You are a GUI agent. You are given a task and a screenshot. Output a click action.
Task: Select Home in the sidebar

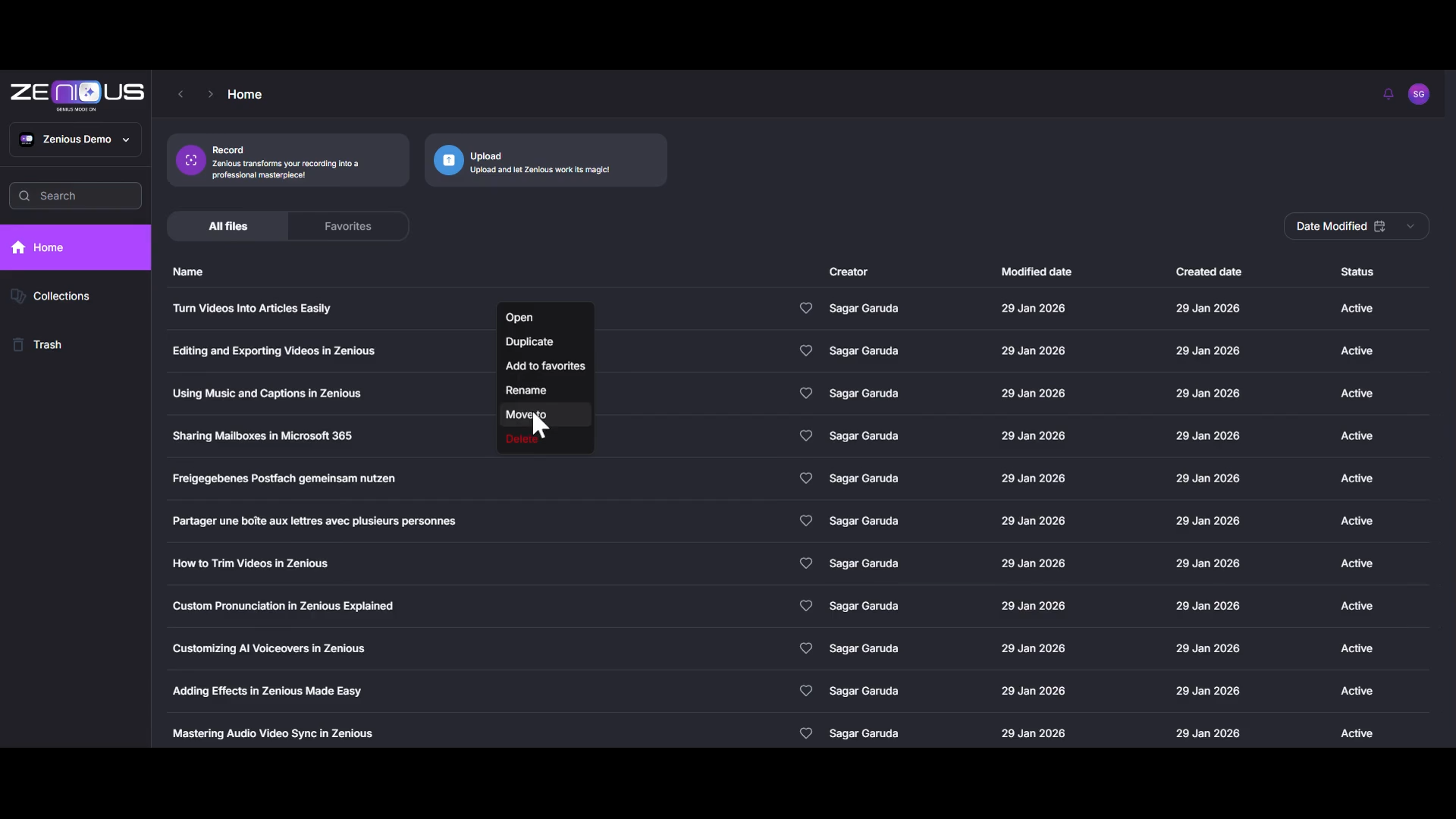pos(47,247)
